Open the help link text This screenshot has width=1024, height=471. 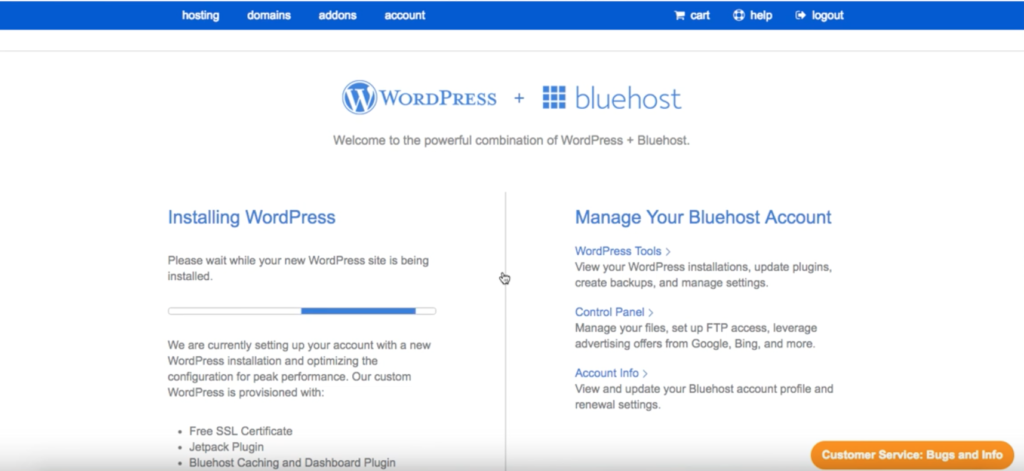(x=761, y=16)
